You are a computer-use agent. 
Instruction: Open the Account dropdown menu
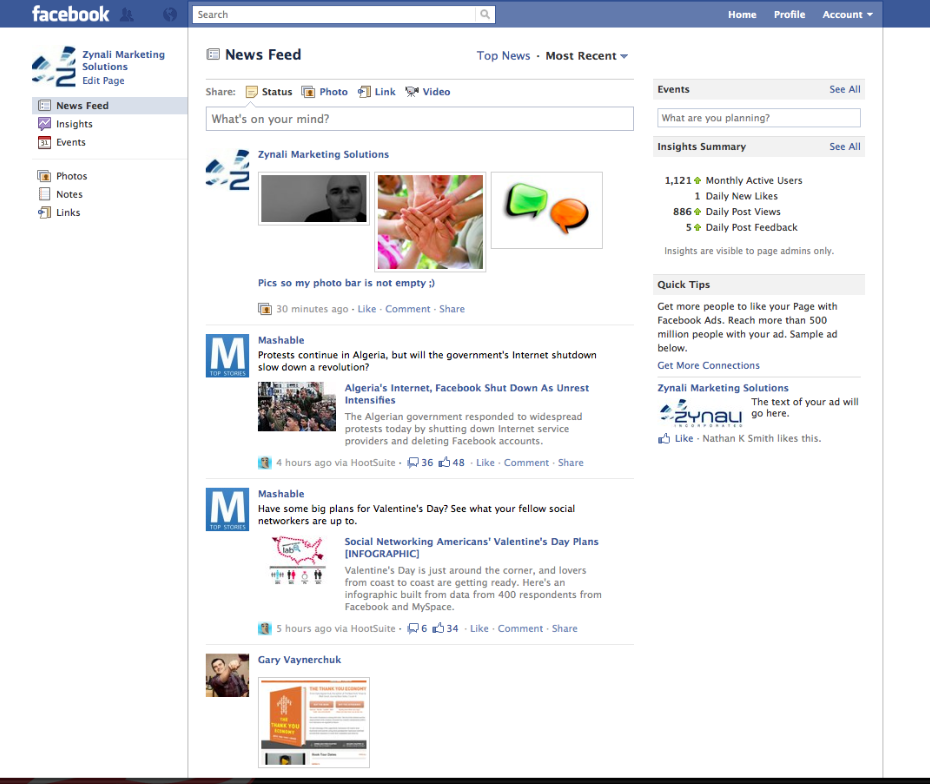(847, 14)
